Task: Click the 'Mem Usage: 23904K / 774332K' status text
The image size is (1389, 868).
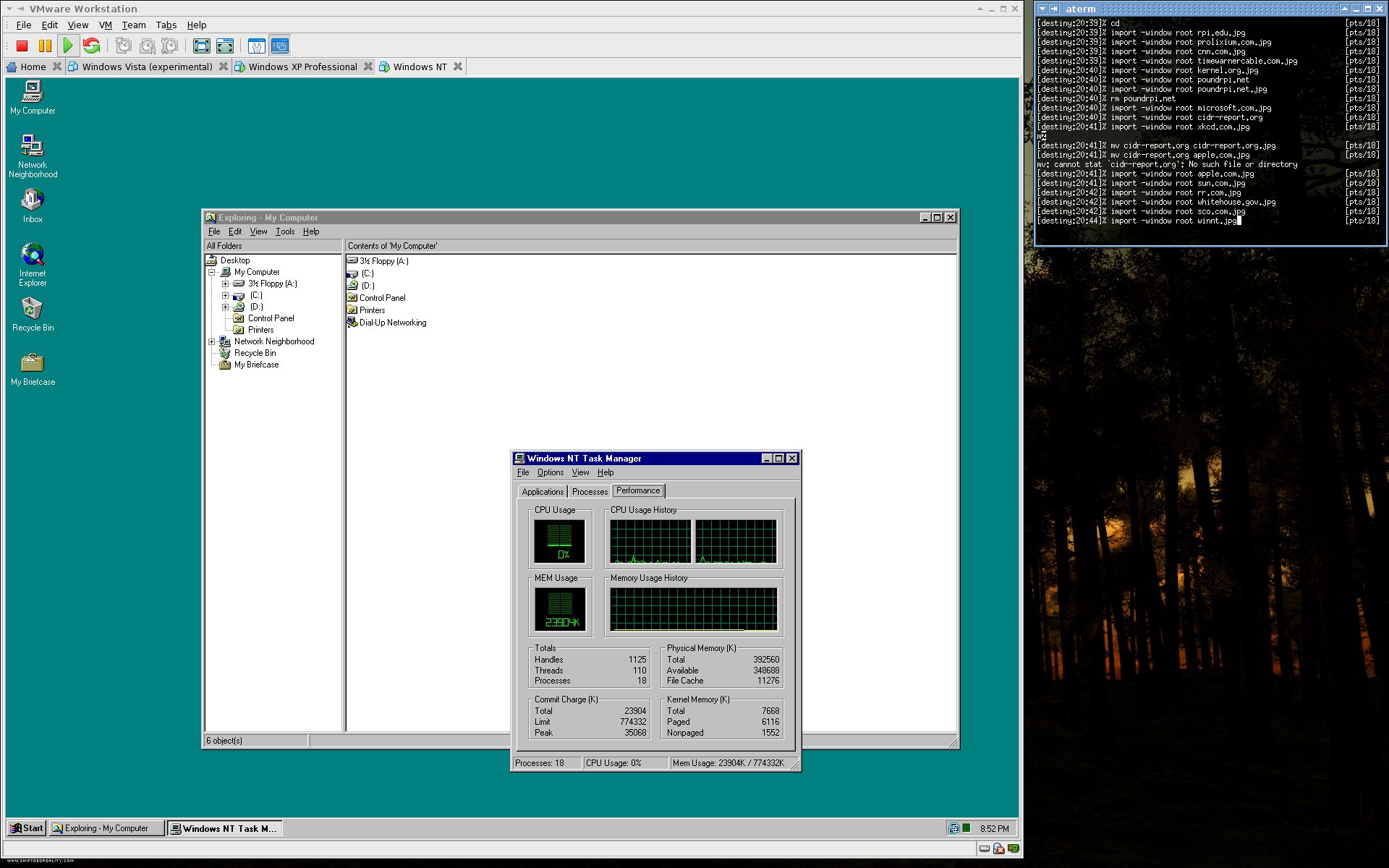Action: pos(729,763)
